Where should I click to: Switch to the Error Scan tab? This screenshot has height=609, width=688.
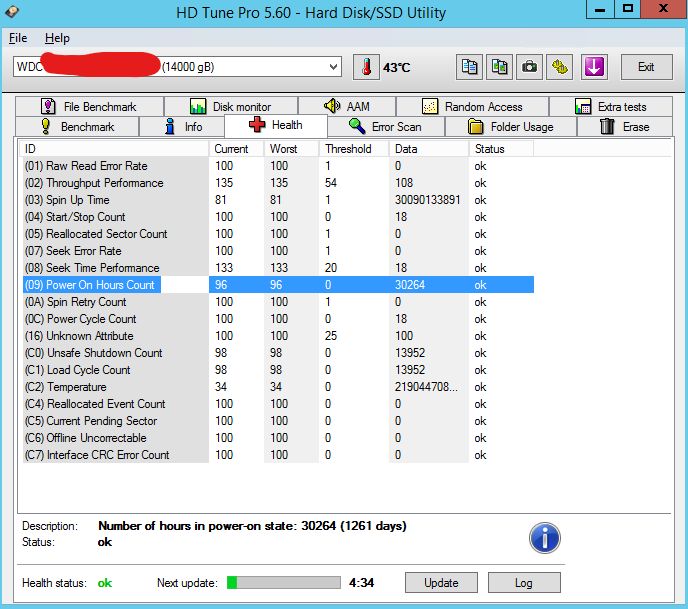click(386, 127)
